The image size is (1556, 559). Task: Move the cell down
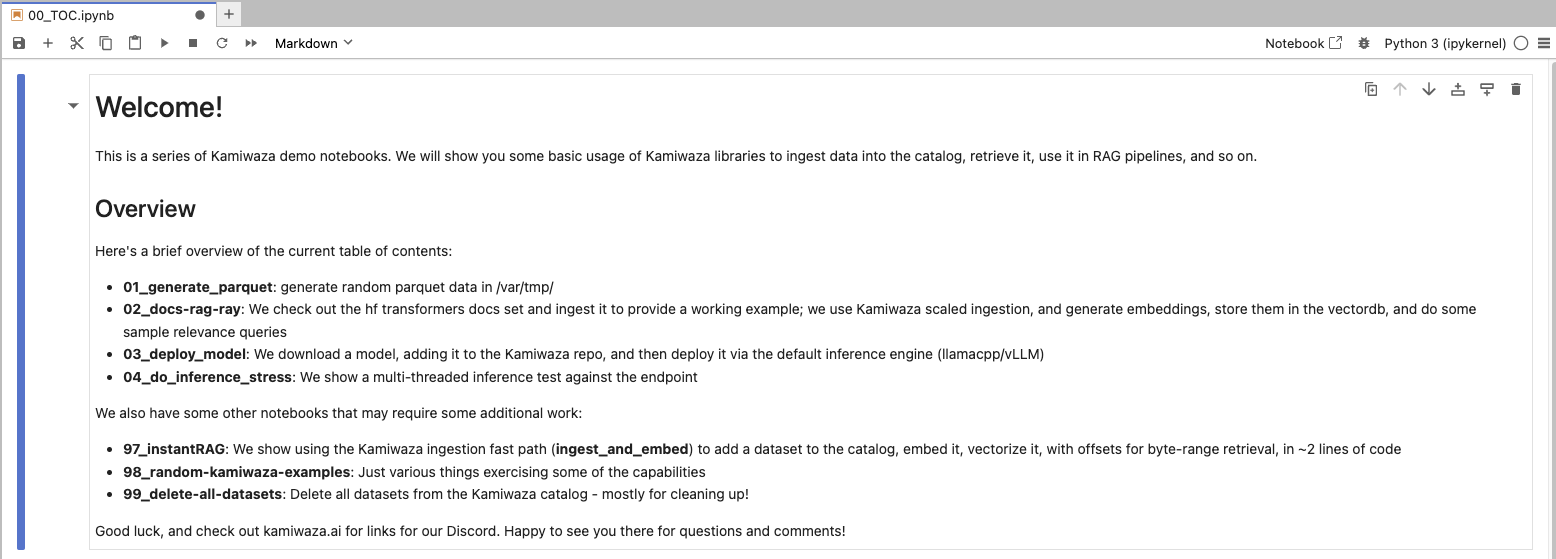pos(1429,89)
